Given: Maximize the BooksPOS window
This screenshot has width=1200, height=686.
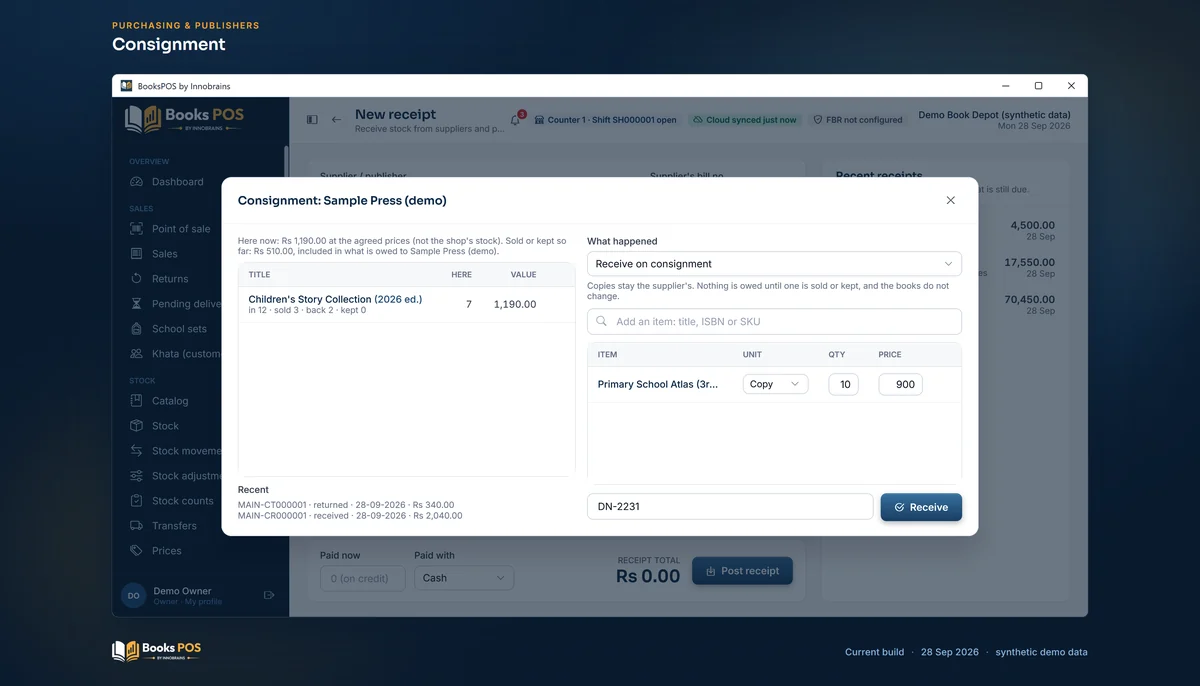Looking at the screenshot, I should click(x=1038, y=86).
